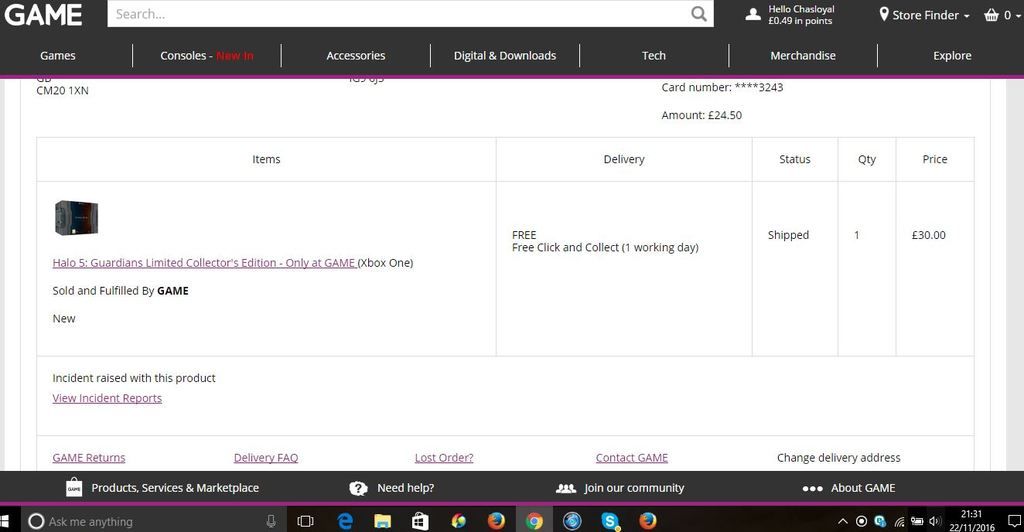Open the Action Center notification icon

(1014, 521)
